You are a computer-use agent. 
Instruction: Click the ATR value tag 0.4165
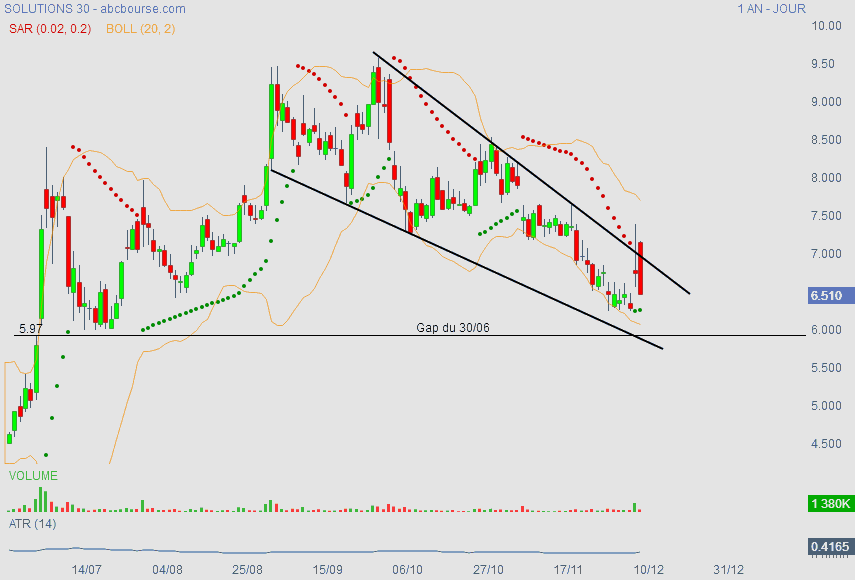(830, 546)
